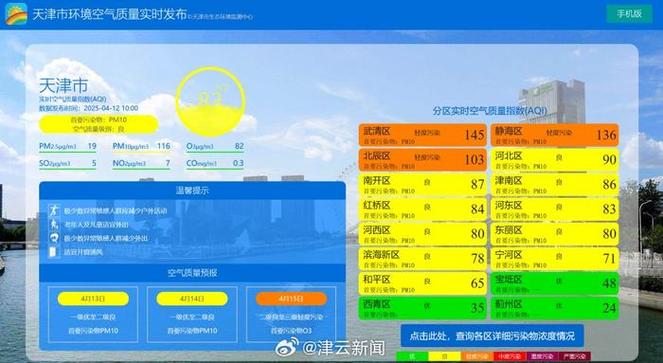Click the red 中度污染 legend swatch

[x=510, y=357]
